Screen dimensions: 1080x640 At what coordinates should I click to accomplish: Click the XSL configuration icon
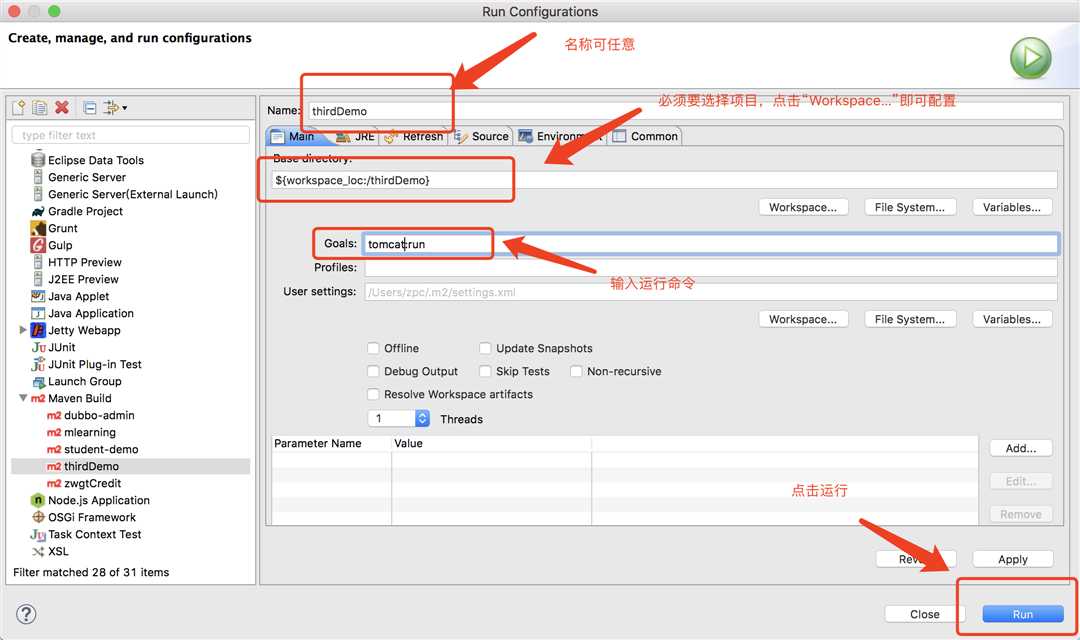(38, 552)
